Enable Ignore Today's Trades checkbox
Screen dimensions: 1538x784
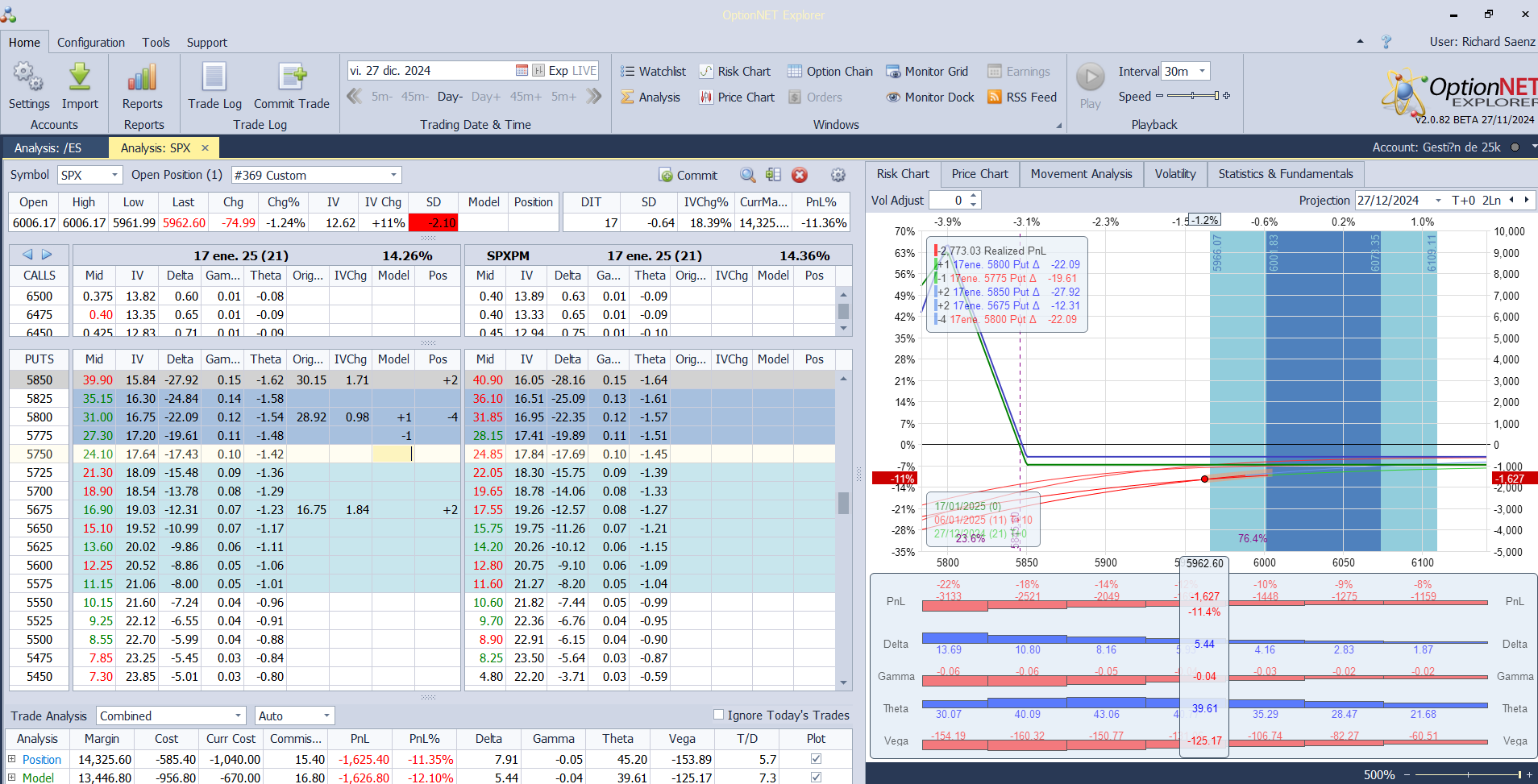click(718, 715)
